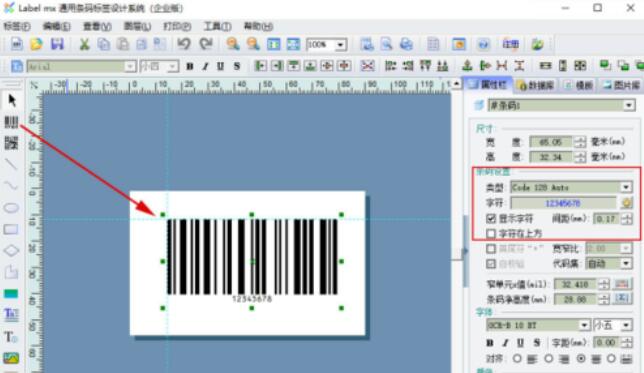644x373 pixels.
Task: Click the Zoom in magnifier icon
Action: pyautogui.click(x=233, y=44)
